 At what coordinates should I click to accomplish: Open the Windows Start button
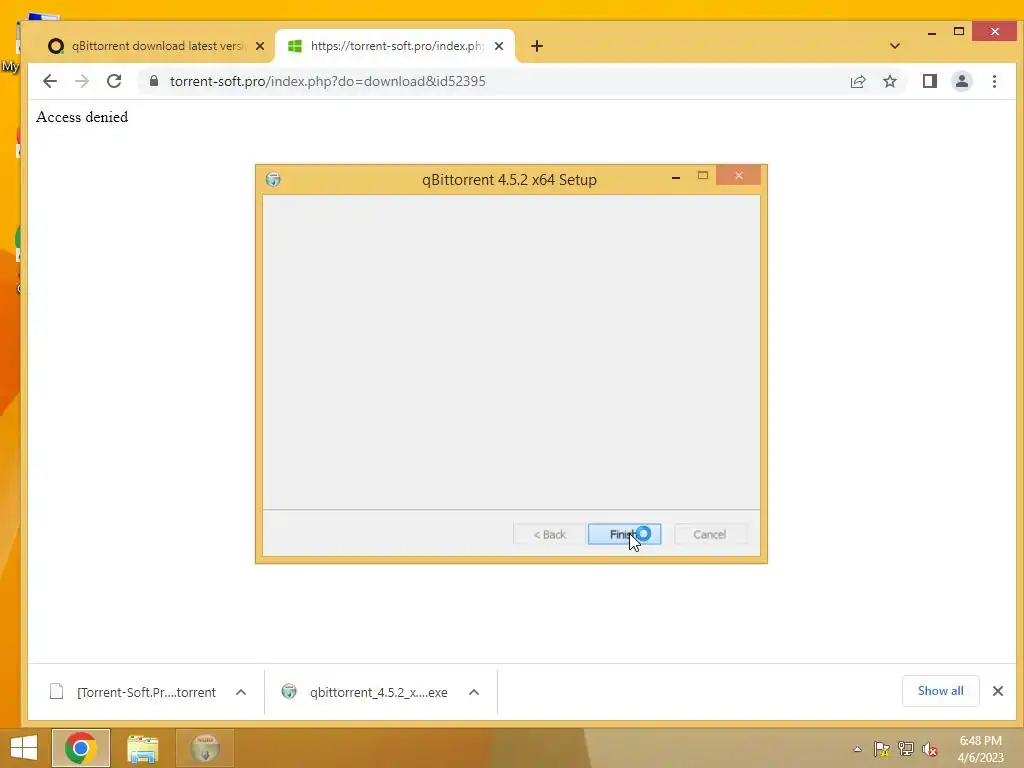click(x=24, y=748)
